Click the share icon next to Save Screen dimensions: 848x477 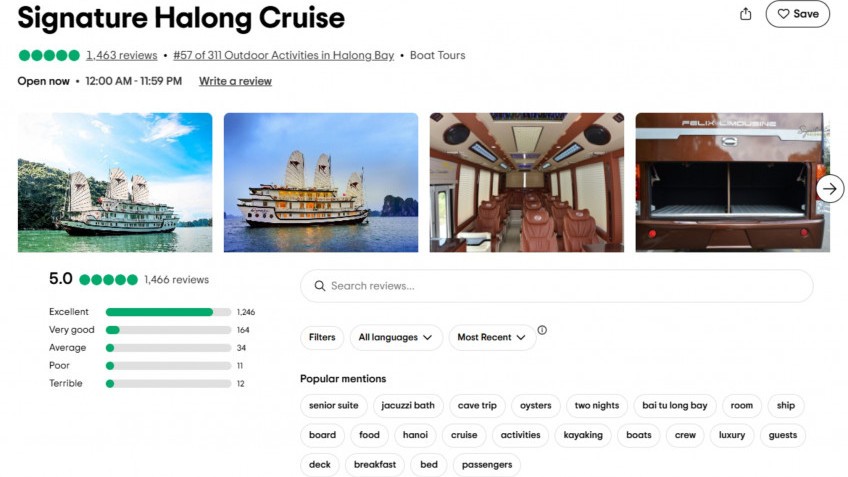[x=745, y=14]
